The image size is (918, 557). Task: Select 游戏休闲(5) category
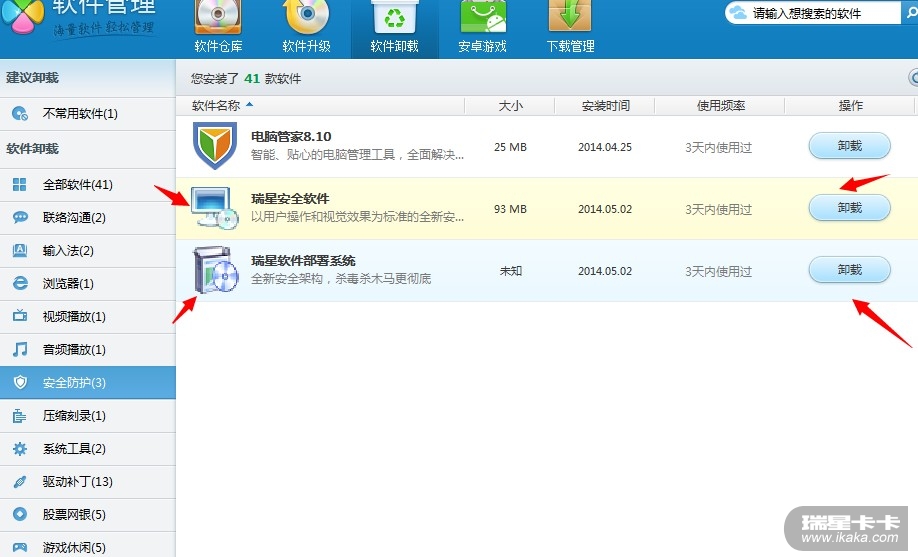coord(88,546)
